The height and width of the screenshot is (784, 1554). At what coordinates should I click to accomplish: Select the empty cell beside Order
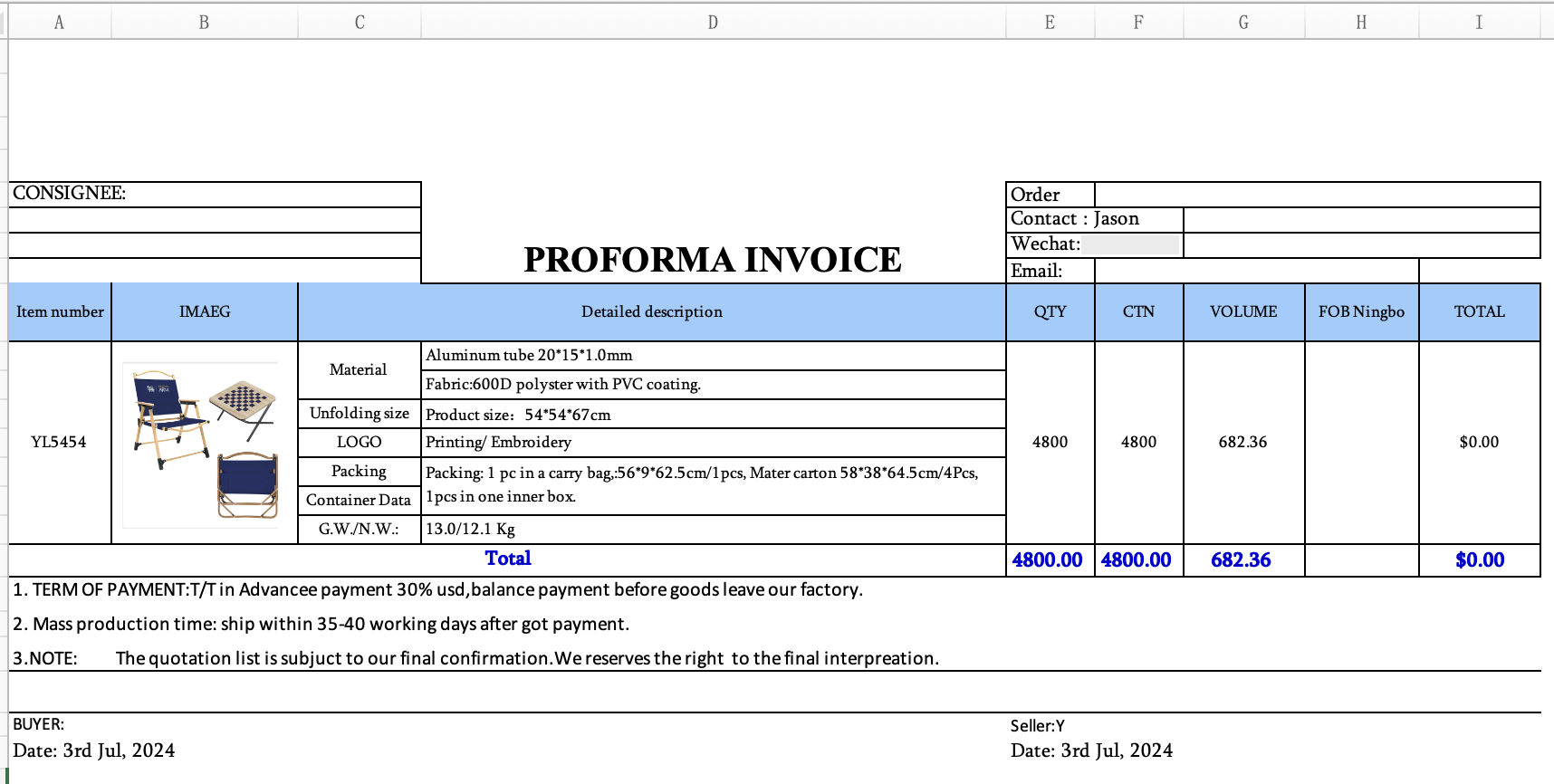(1317, 195)
